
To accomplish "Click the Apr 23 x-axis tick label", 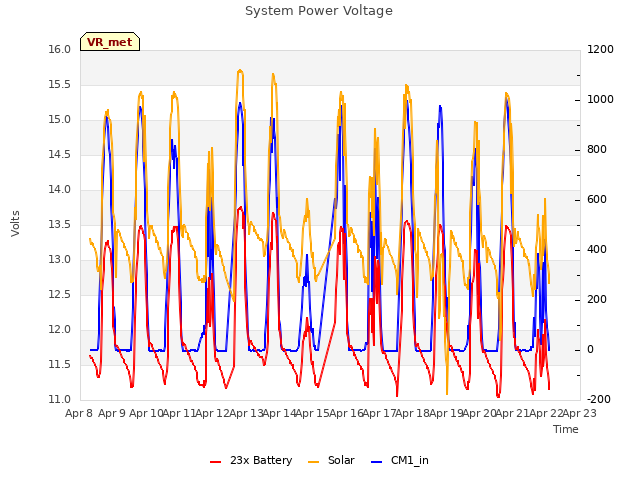I will pyautogui.click(x=579, y=413).
